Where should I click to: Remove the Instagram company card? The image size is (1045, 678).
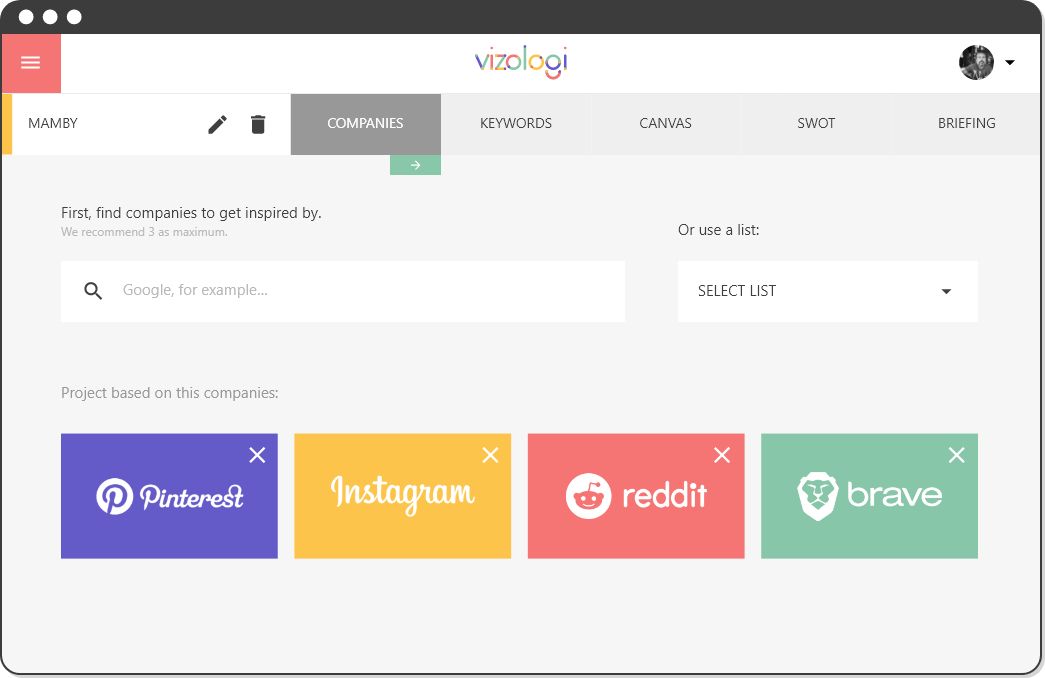[491, 455]
